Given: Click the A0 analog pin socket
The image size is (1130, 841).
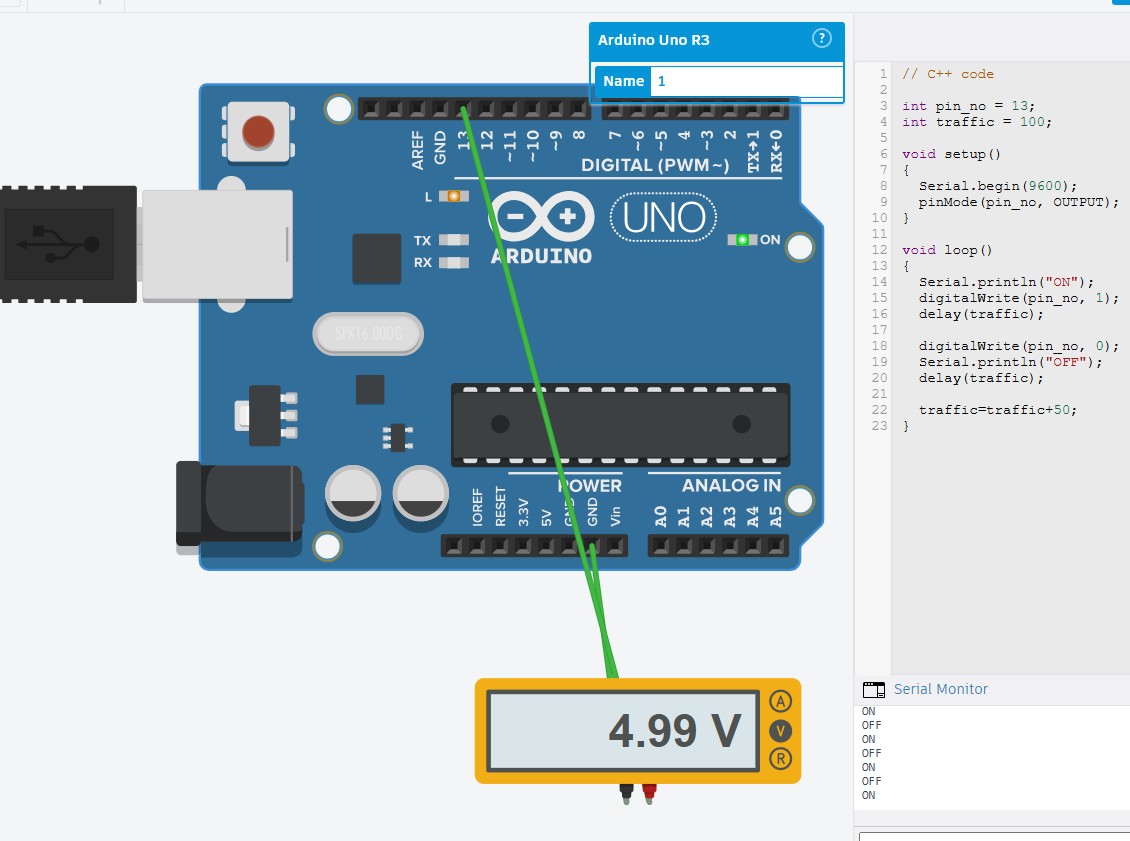Looking at the screenshot, I should coord(660,546).
